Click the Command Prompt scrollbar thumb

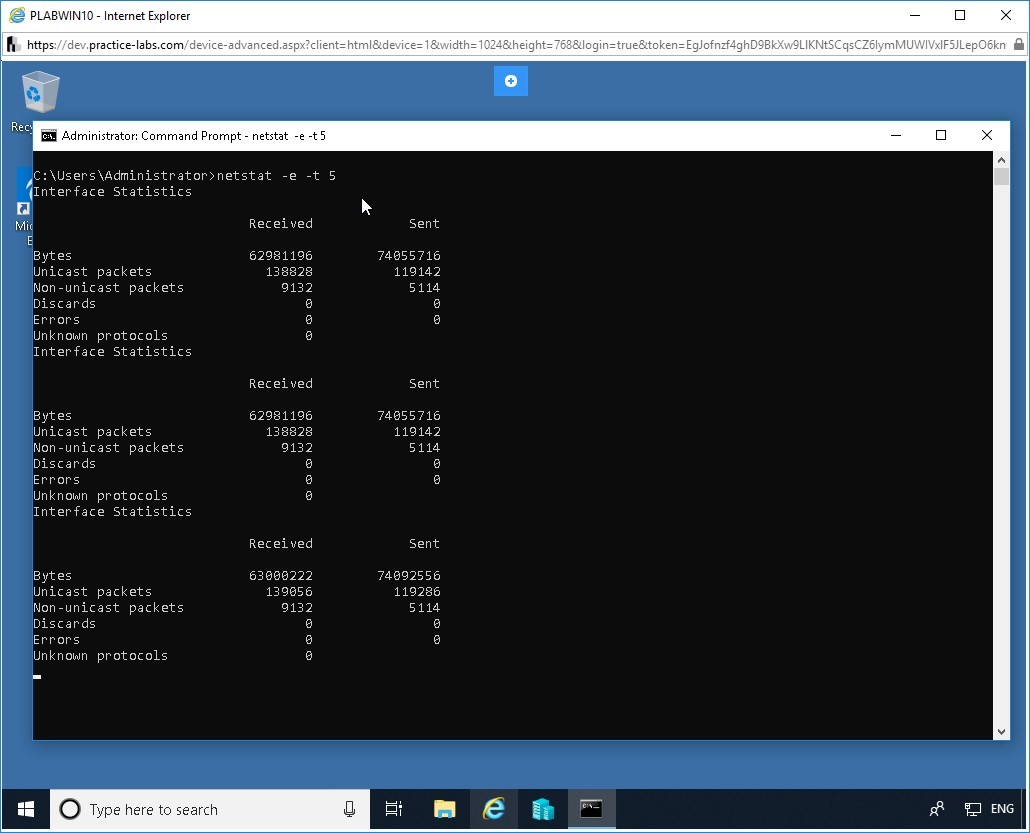click(x=1001, y=177)
